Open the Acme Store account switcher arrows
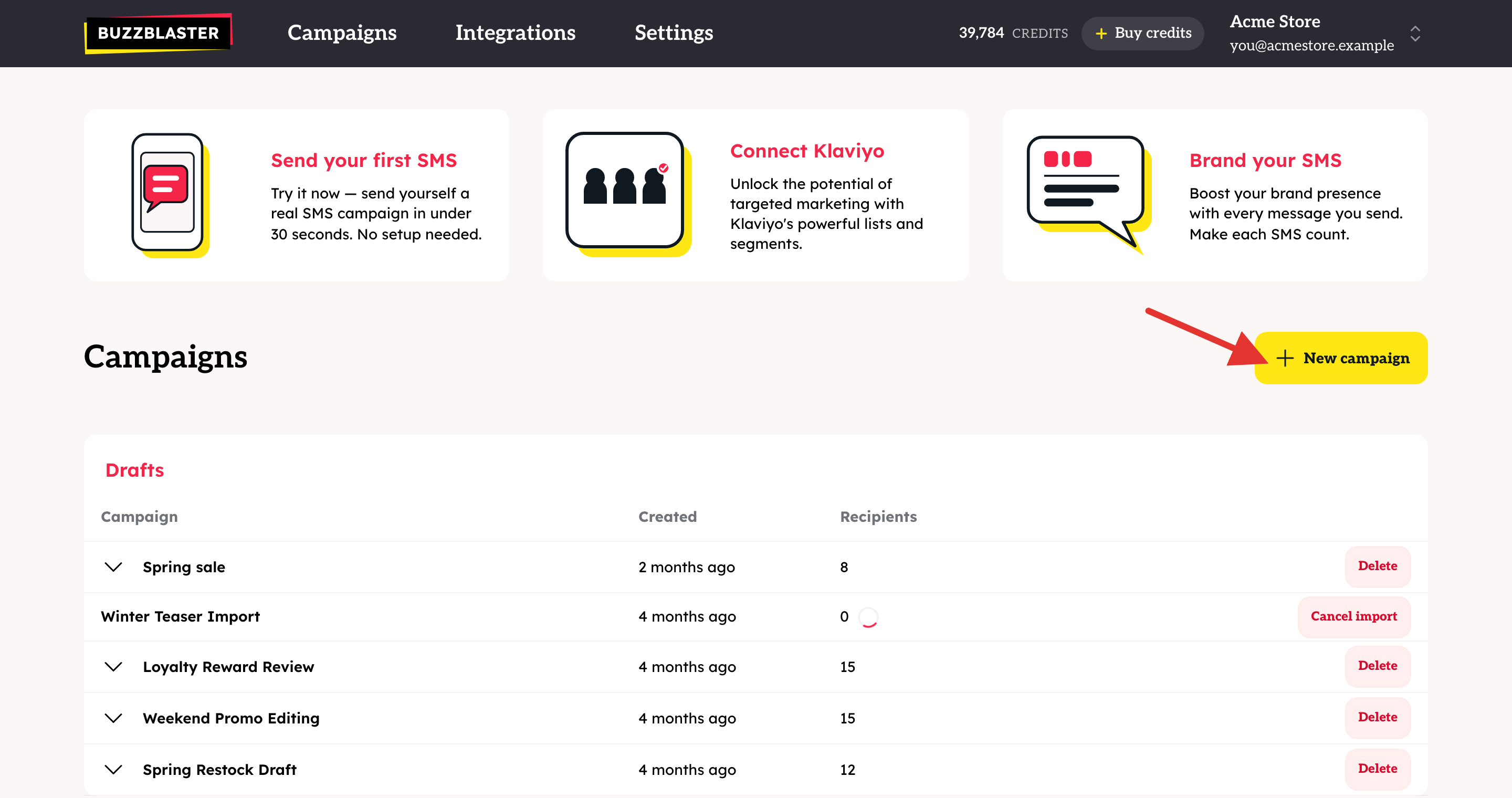Screen dimensions: 1512x798 point(1415,34)
